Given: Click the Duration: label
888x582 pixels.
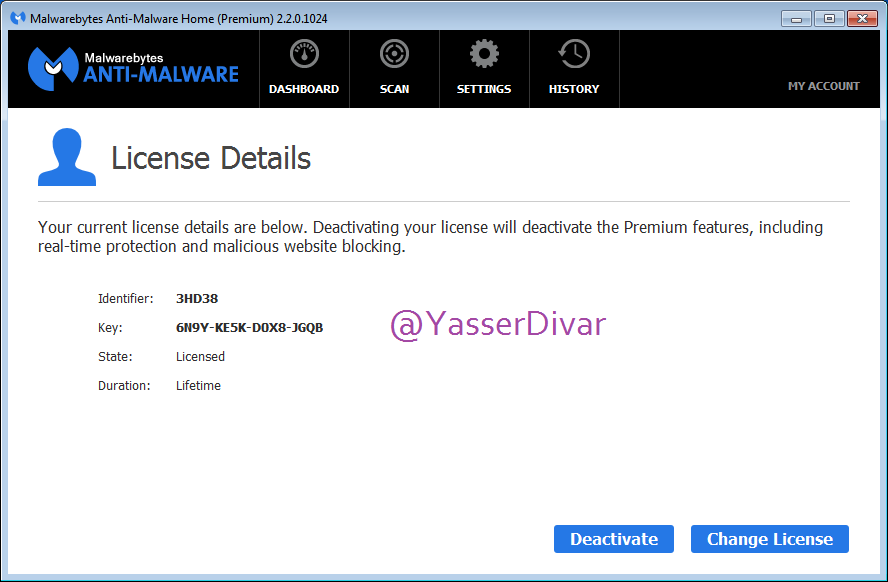Looking at the screenshot, I should tap(124, 386).
